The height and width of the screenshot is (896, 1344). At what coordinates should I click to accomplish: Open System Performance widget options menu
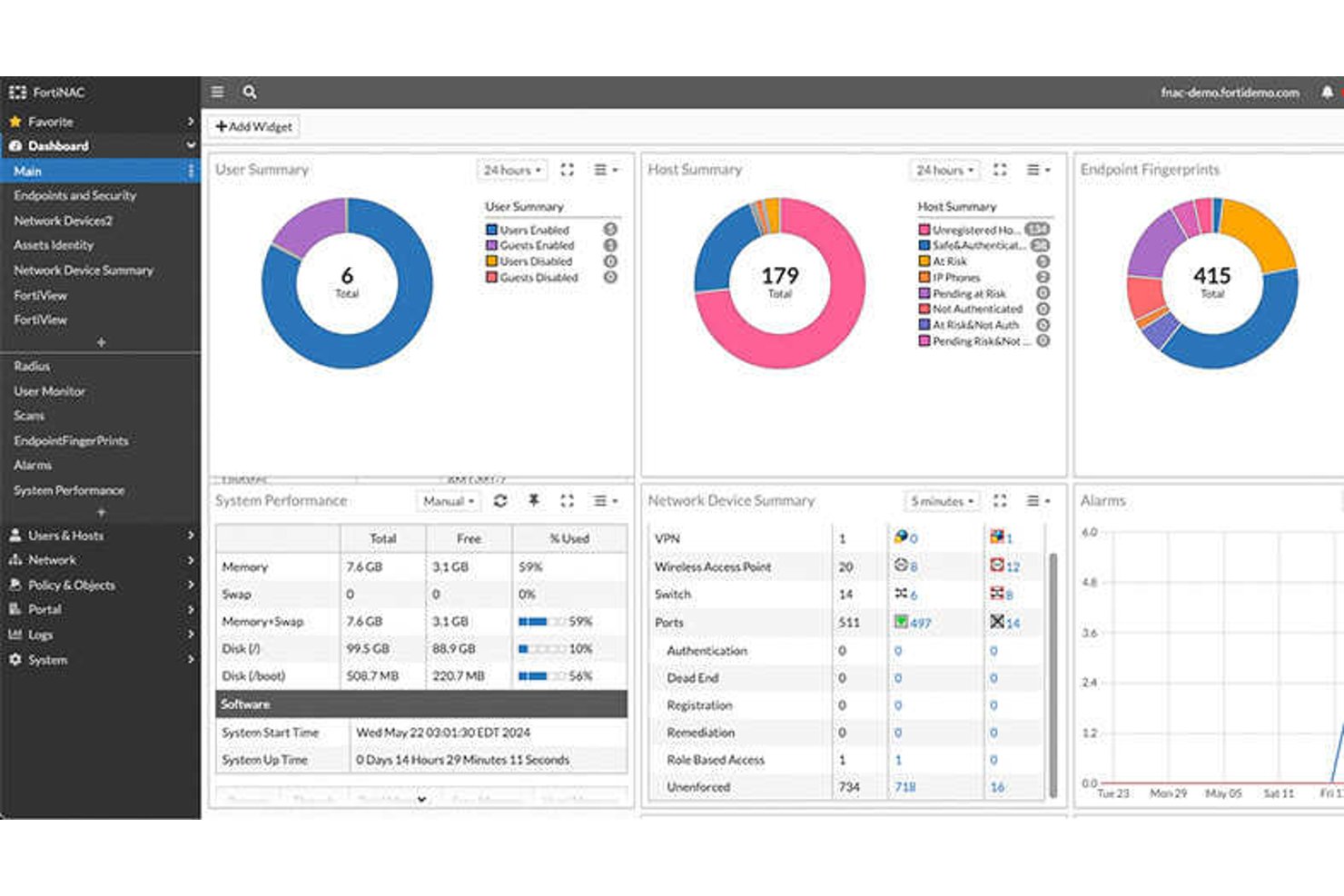click(x=606, y=500)
